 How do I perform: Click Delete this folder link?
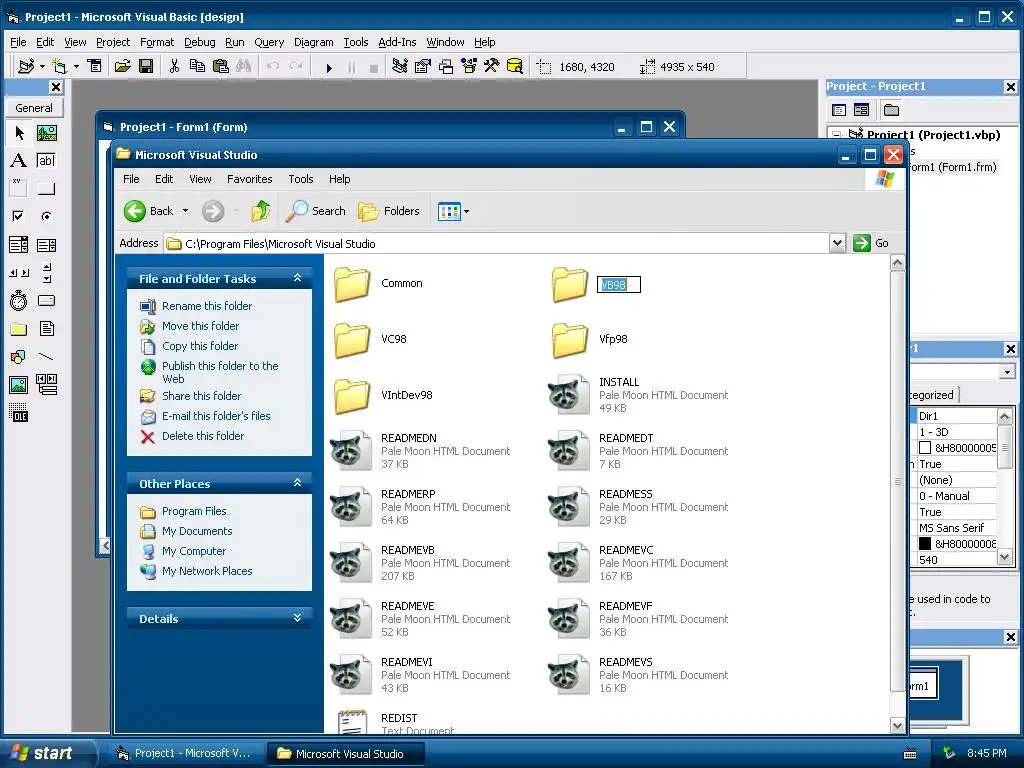tap(202, 436)
